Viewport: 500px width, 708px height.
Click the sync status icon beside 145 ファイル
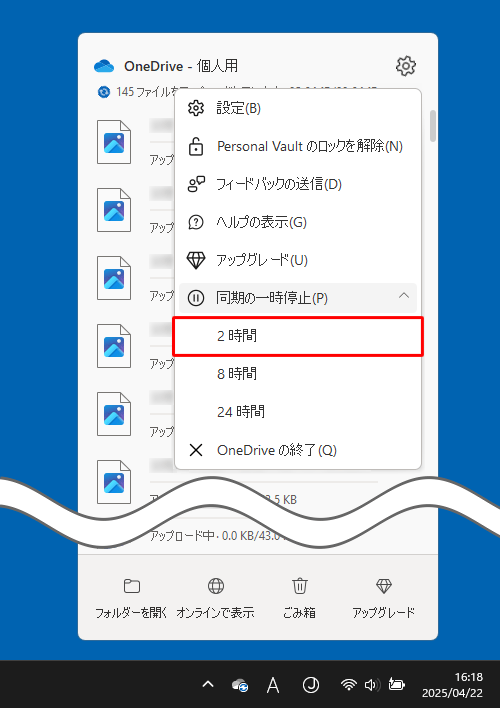(x=103, y=92)
